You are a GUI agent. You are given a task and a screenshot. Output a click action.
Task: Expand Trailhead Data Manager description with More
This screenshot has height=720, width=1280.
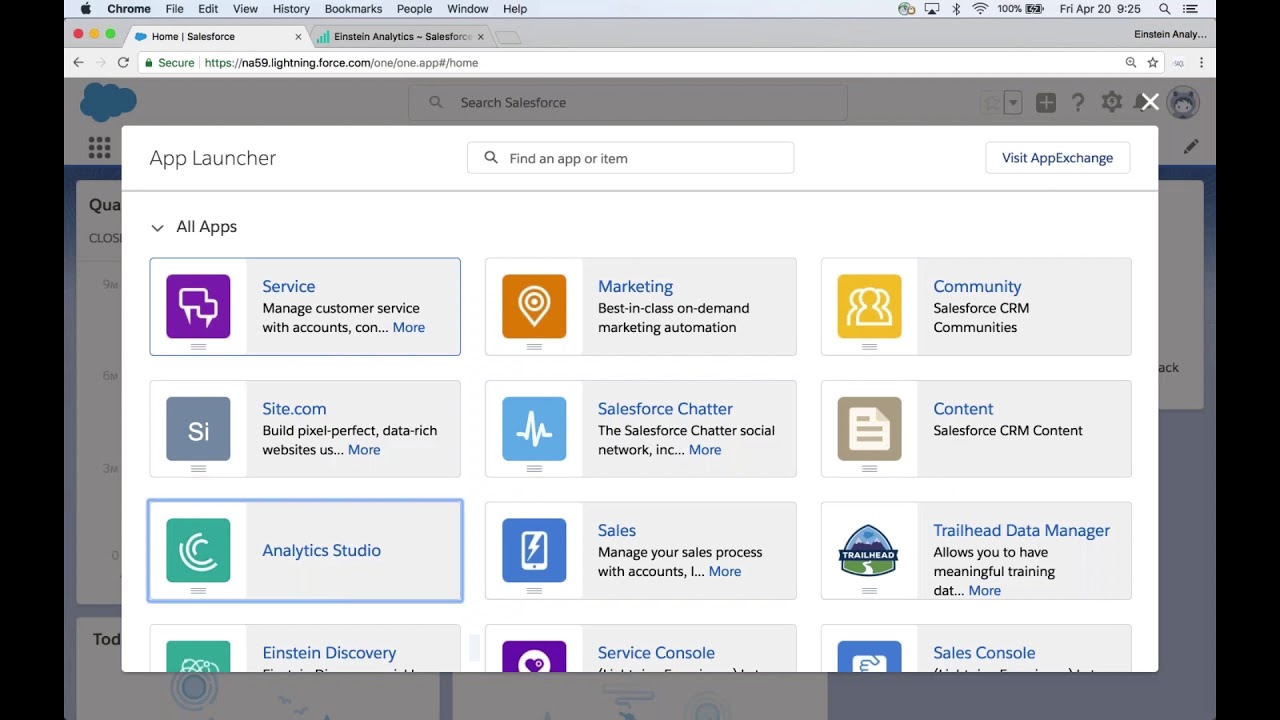coord(984,590)
